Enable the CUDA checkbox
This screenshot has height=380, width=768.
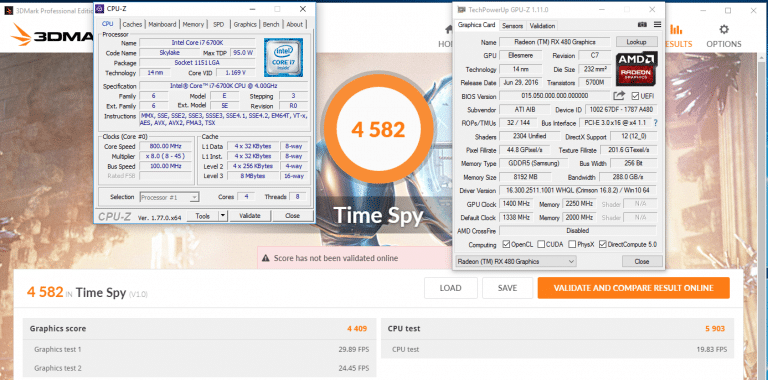point(541,244)
